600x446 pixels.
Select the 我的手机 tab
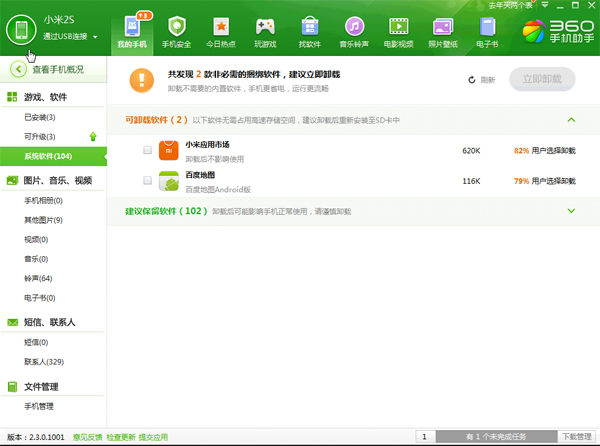(132, 30)
